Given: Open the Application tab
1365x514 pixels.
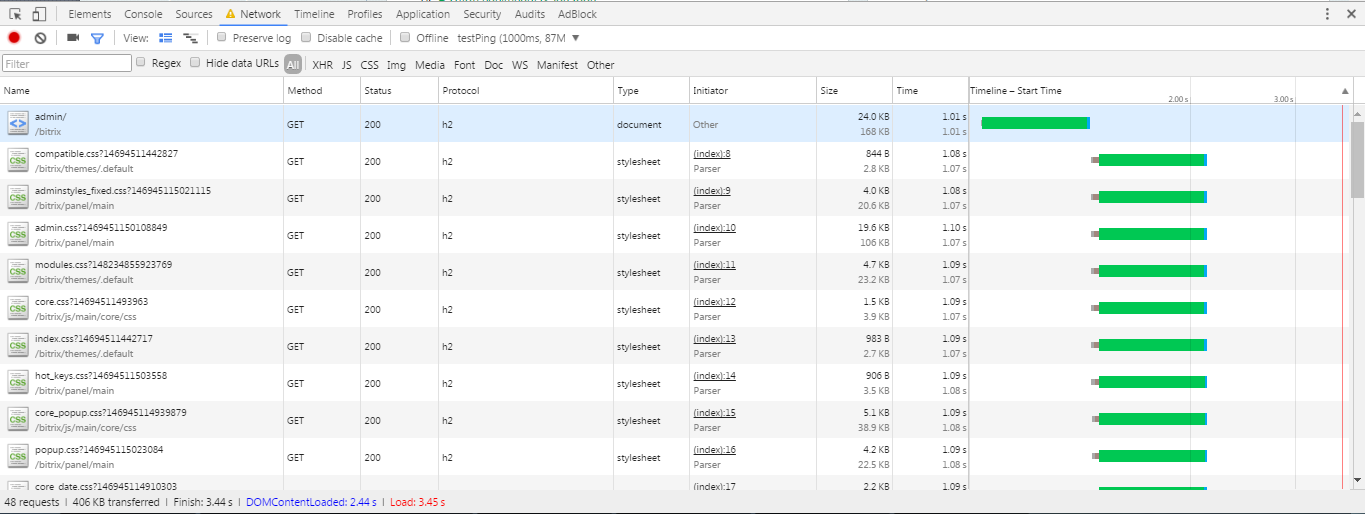Looking at the screenshot, I should click(422, 14).
